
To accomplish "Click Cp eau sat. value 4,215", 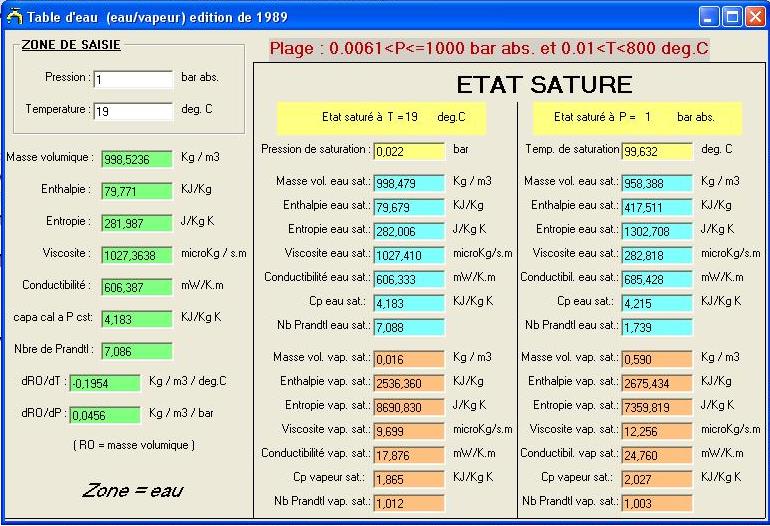I will point(657,303).
